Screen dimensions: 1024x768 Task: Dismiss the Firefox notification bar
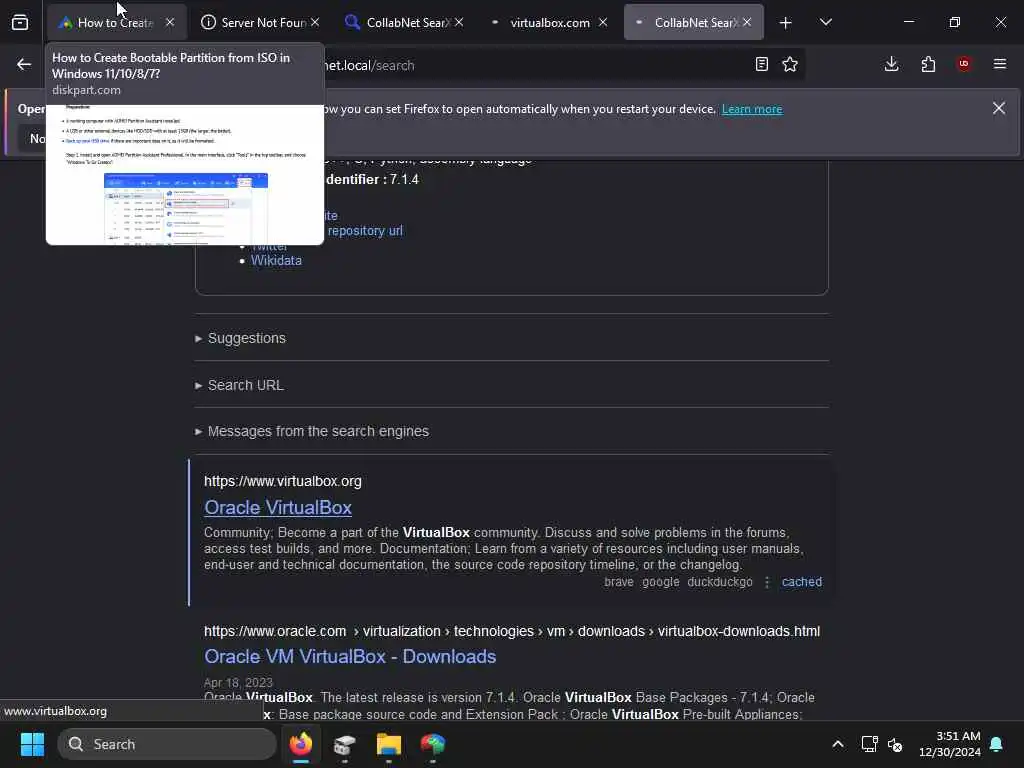pos(999,108)
